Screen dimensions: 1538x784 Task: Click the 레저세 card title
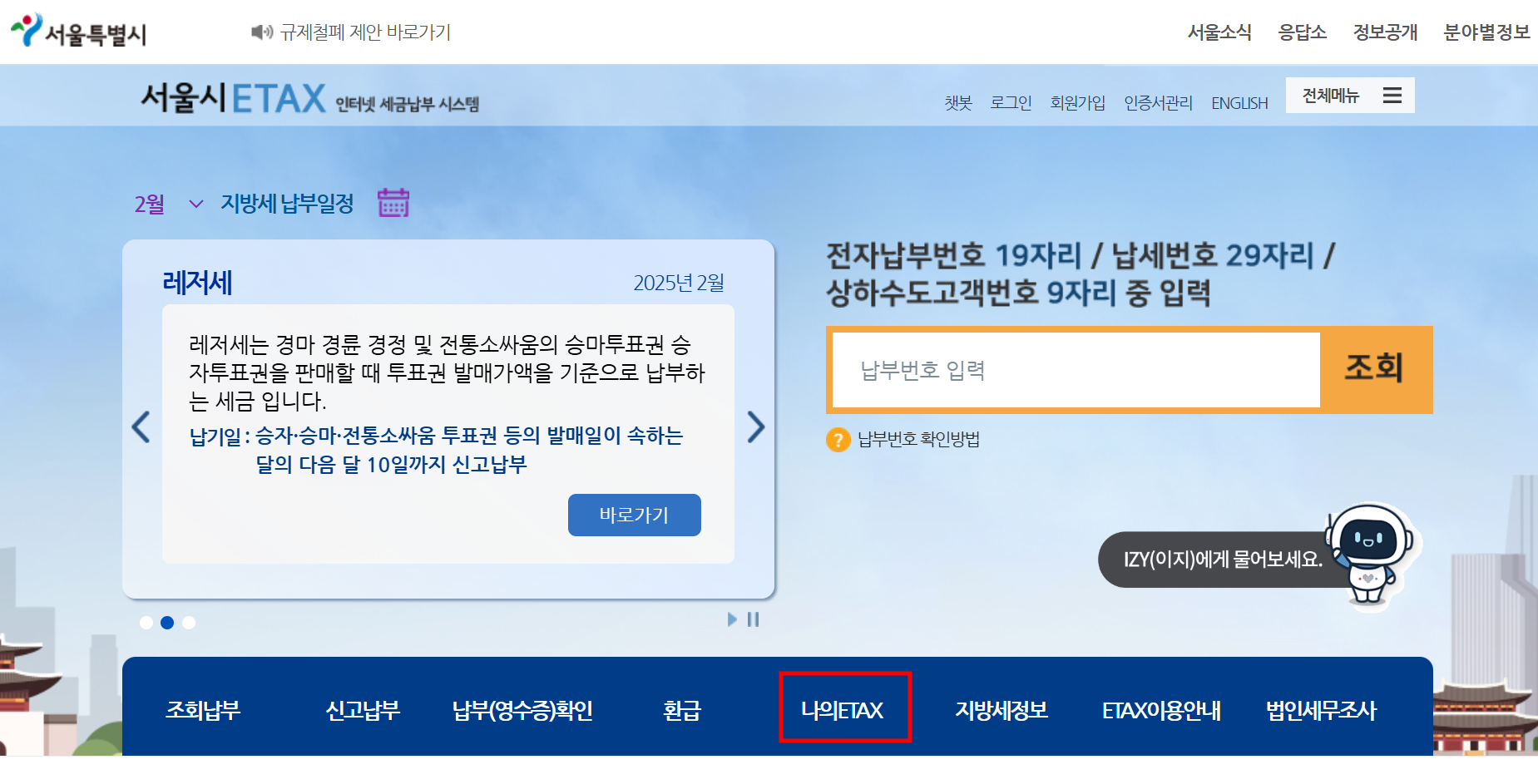(x=197, y=283)
